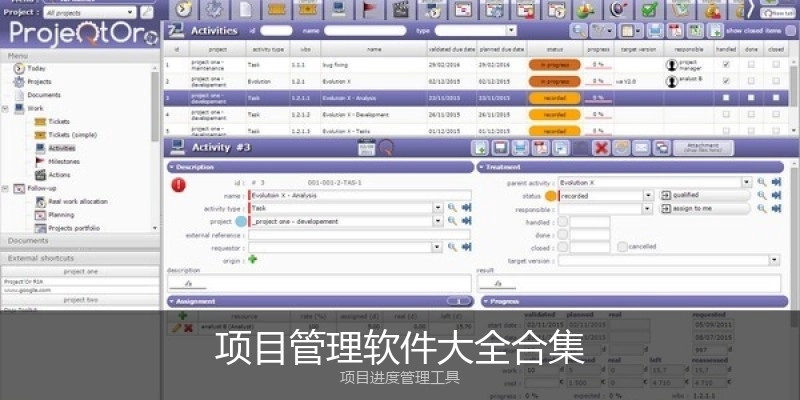
Task: Open the target version dropdown
Action: (x=775, y=260)
